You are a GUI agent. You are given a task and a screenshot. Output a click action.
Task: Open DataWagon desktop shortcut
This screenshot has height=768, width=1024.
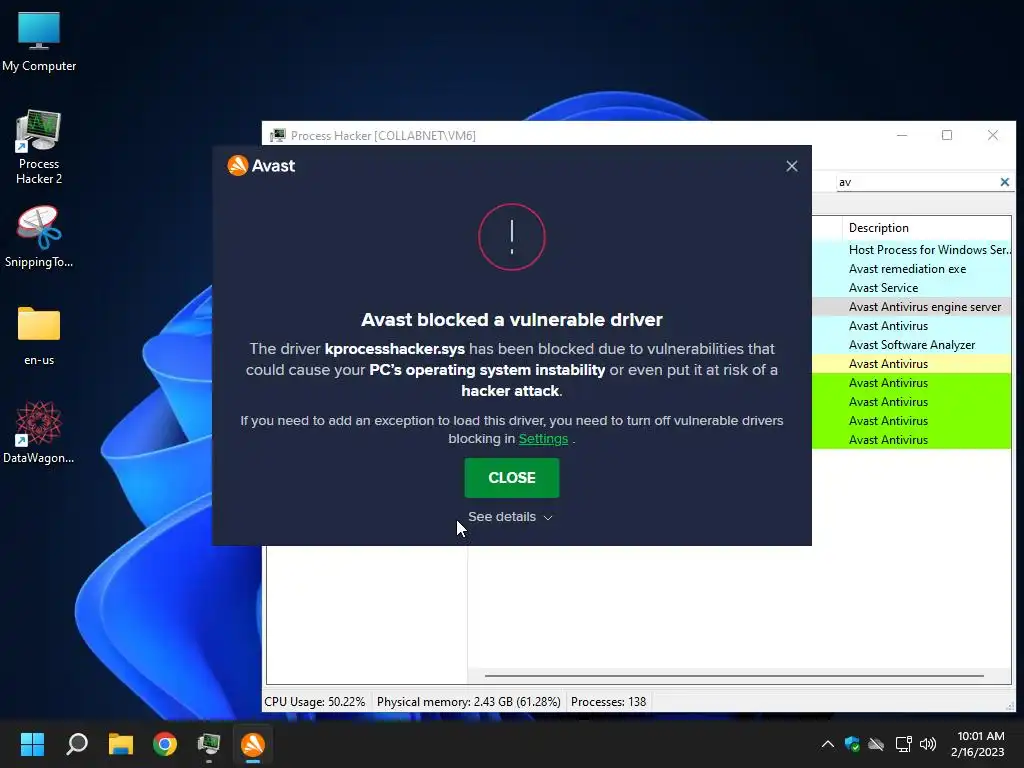[x=39, y=432]
